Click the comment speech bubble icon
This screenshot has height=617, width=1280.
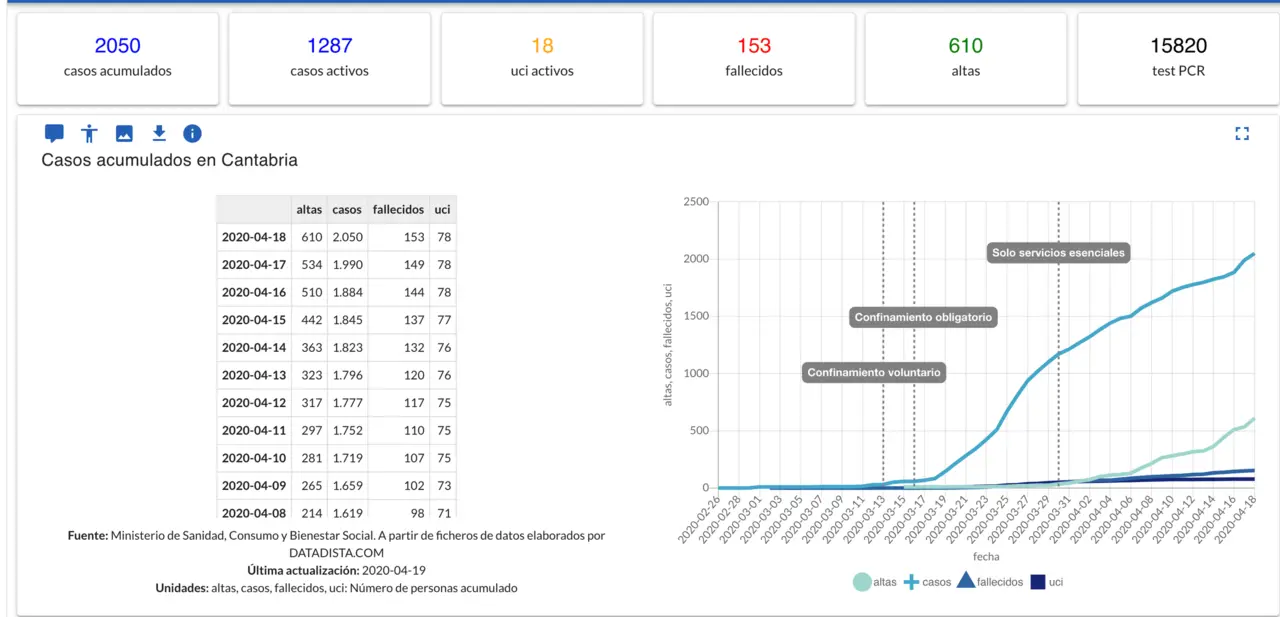54,133
